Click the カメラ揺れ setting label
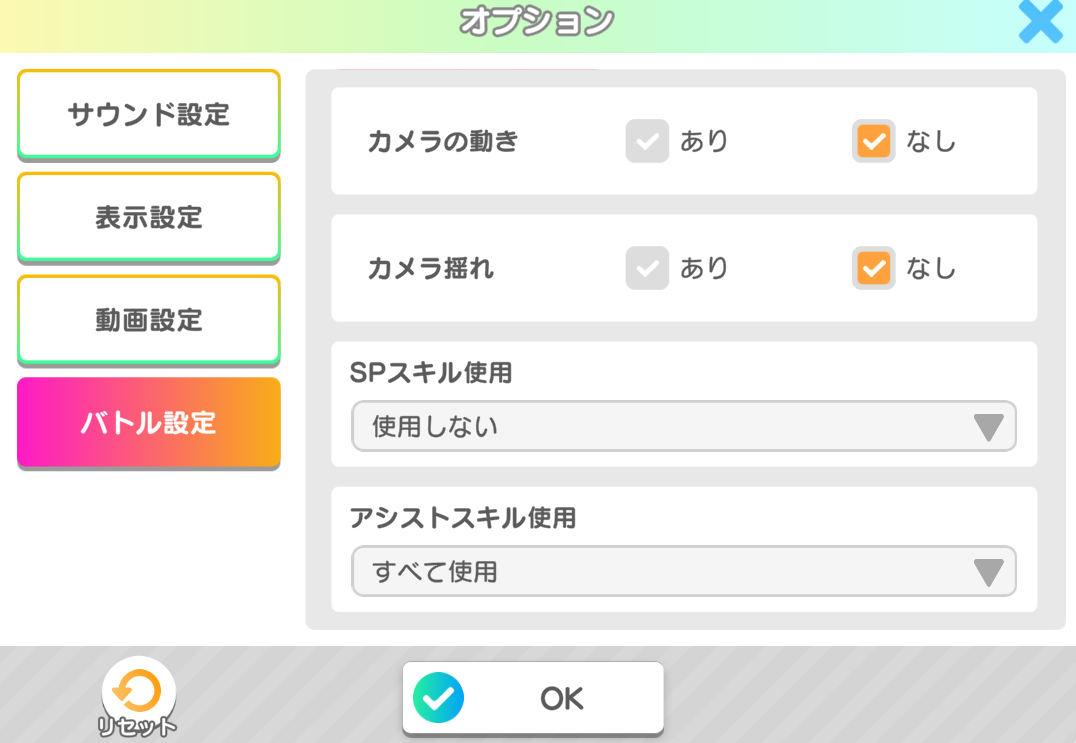Screen dimensions: 1076x743 pyautogui.click(x=431, y=268)
